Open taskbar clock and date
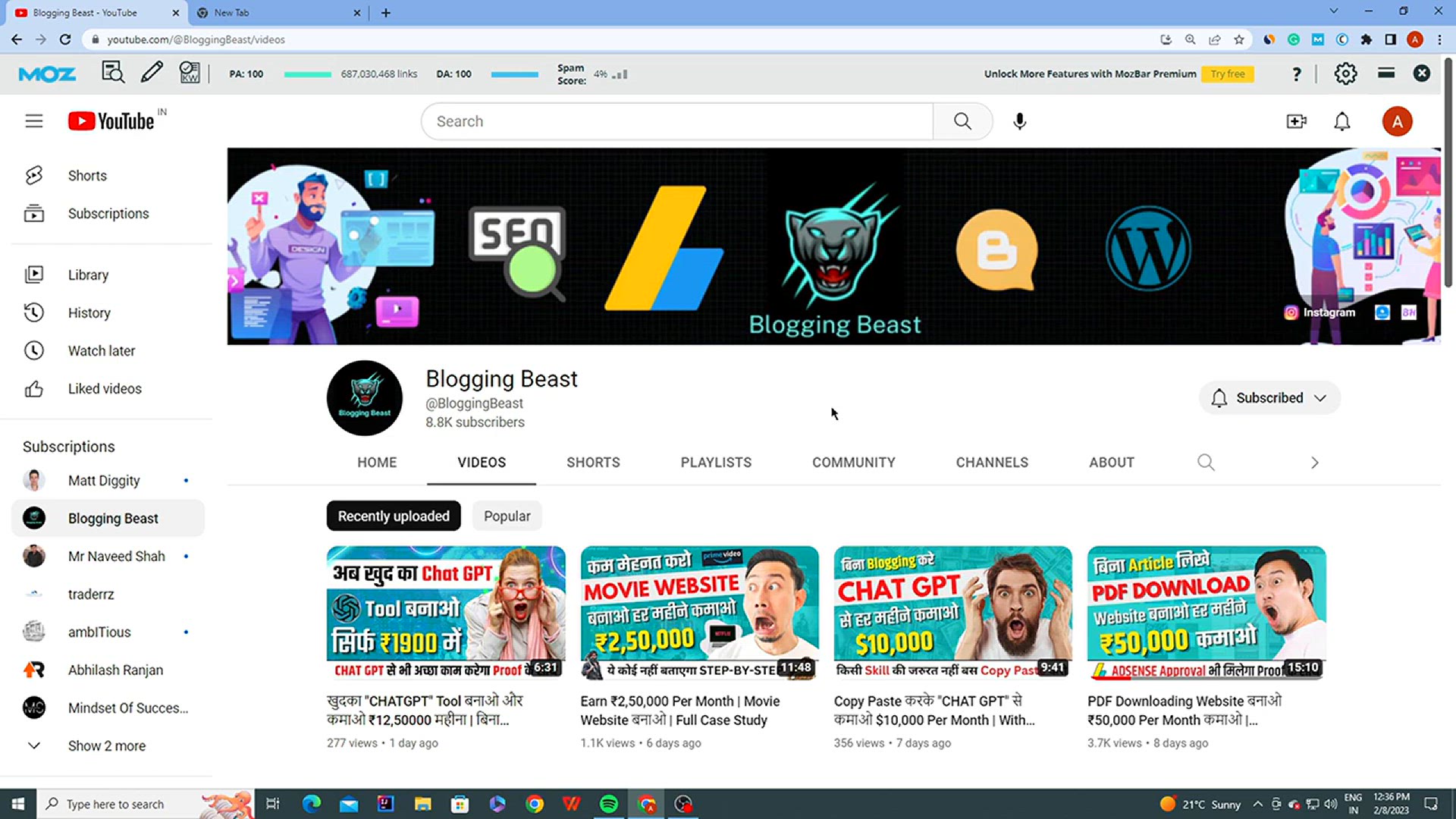Viewport: 1456px width, 819px height. tap(1391, 804)
